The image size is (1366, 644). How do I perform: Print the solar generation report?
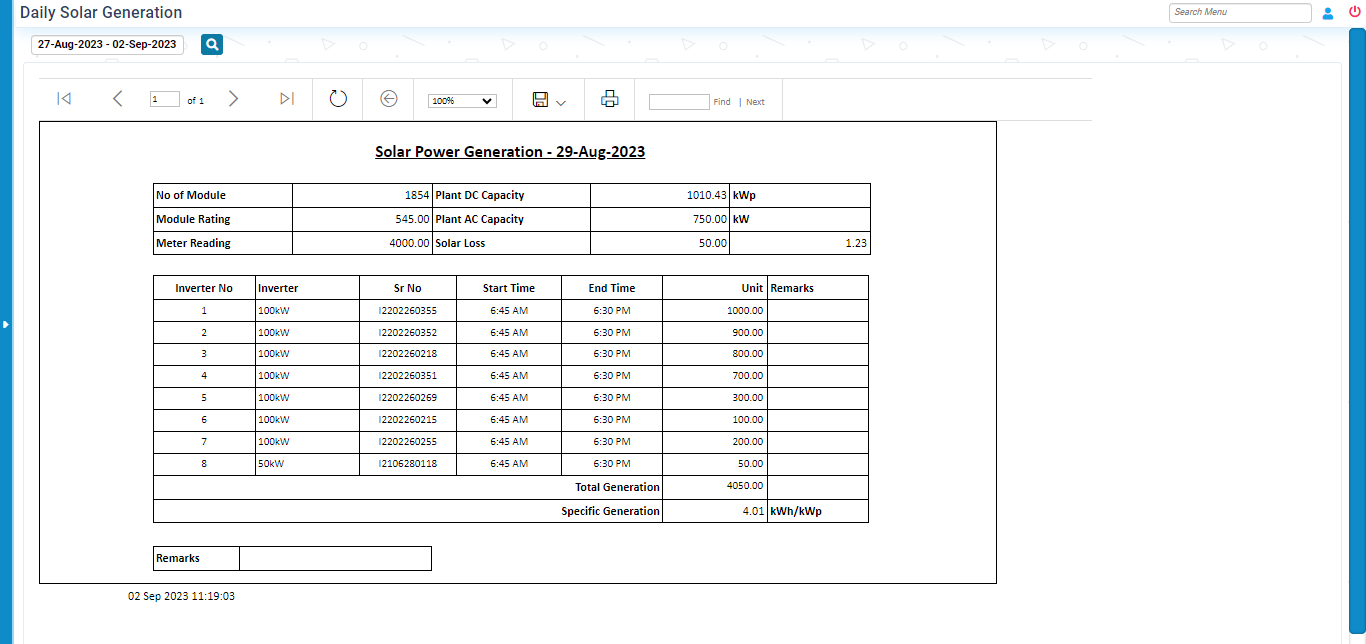(x=610, y=99)
